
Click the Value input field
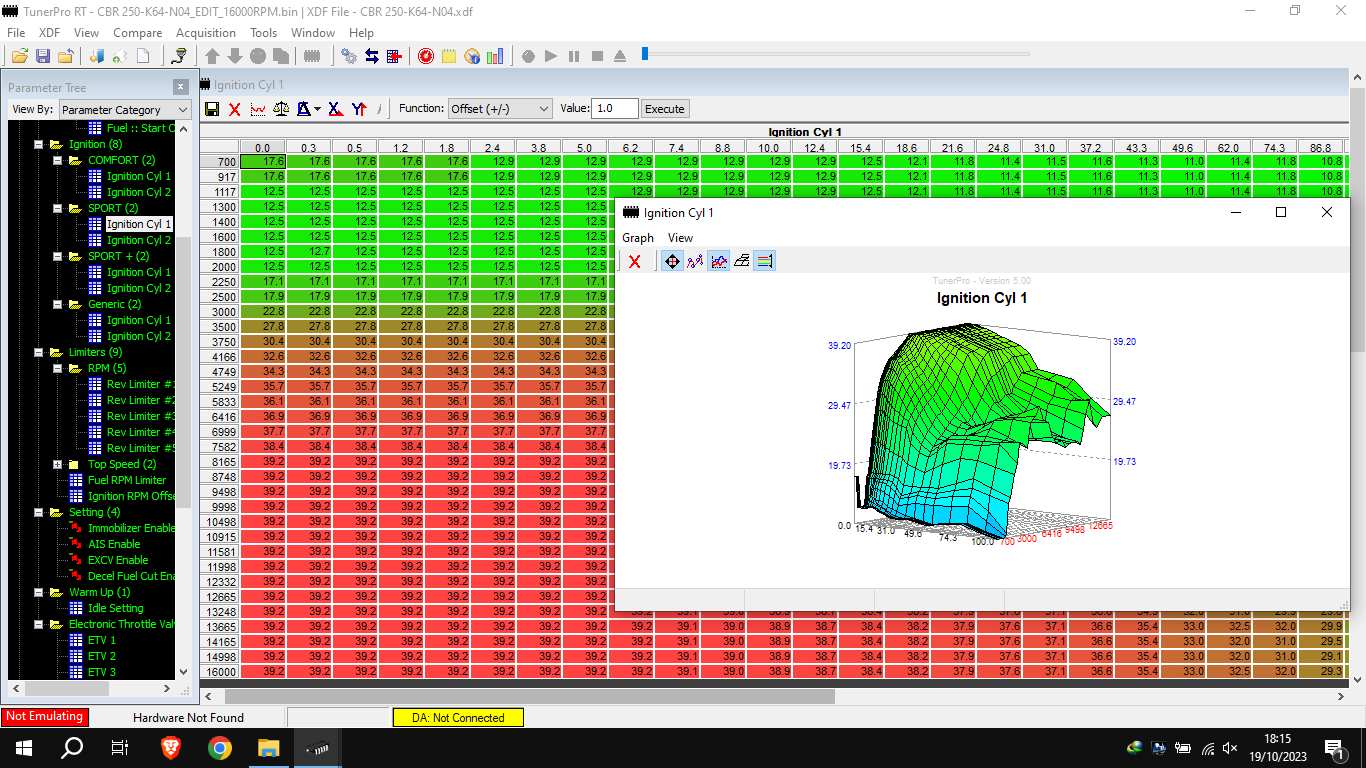[x=615, y=109]
